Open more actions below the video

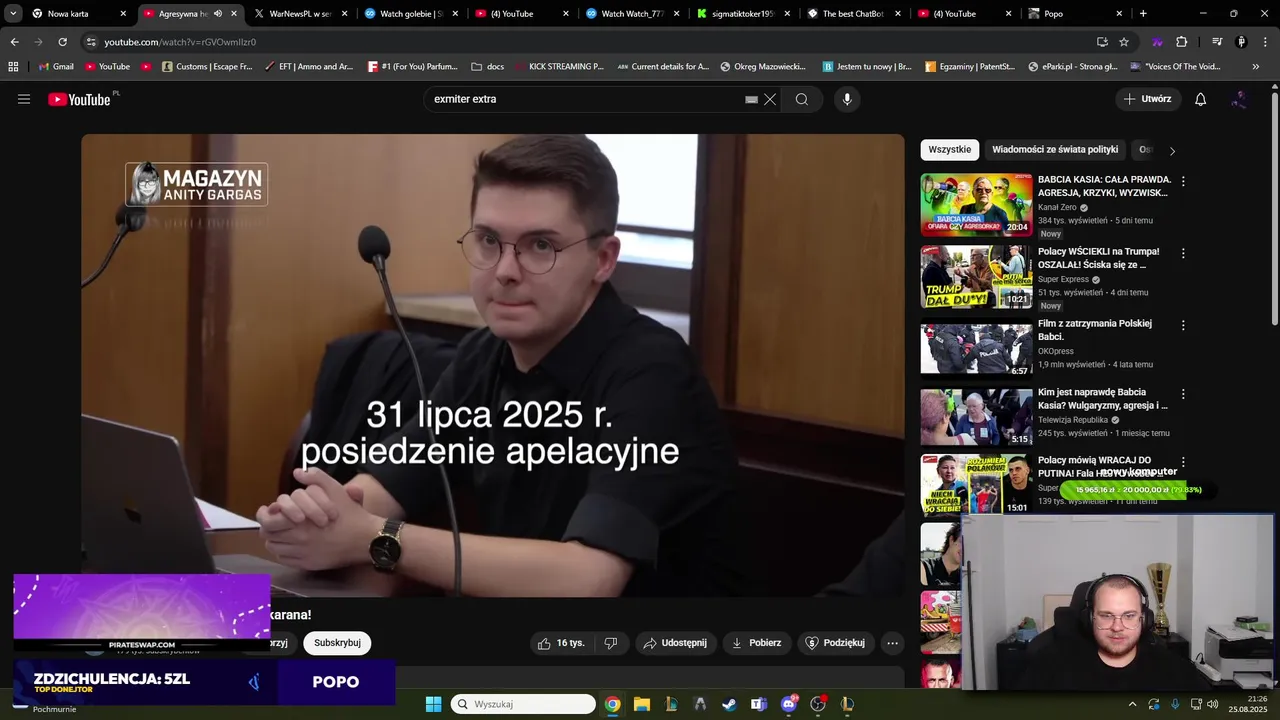click(x=892, y=643)
